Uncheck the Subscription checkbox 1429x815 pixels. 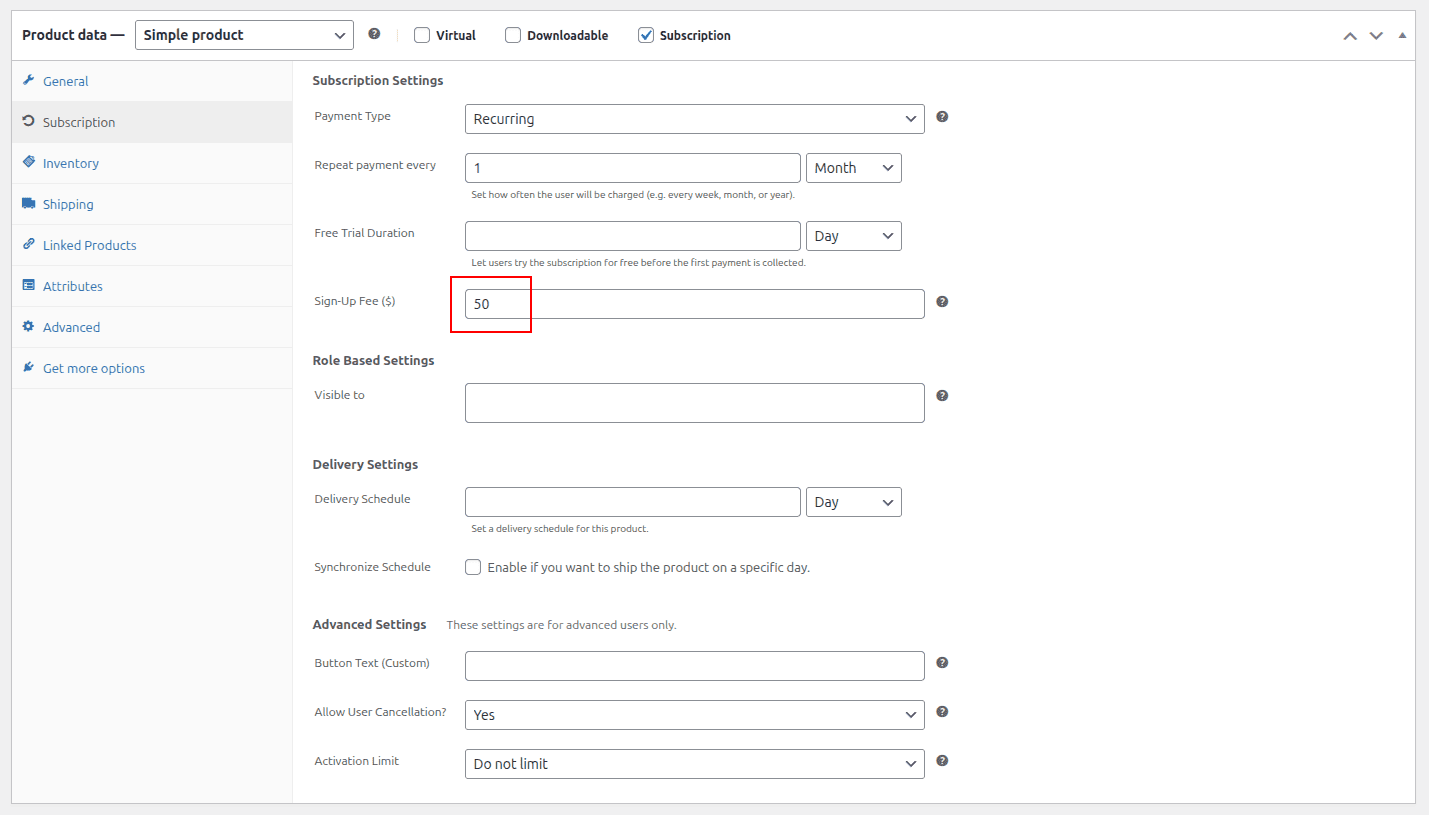pyautogui.click(x=646, y=35)
